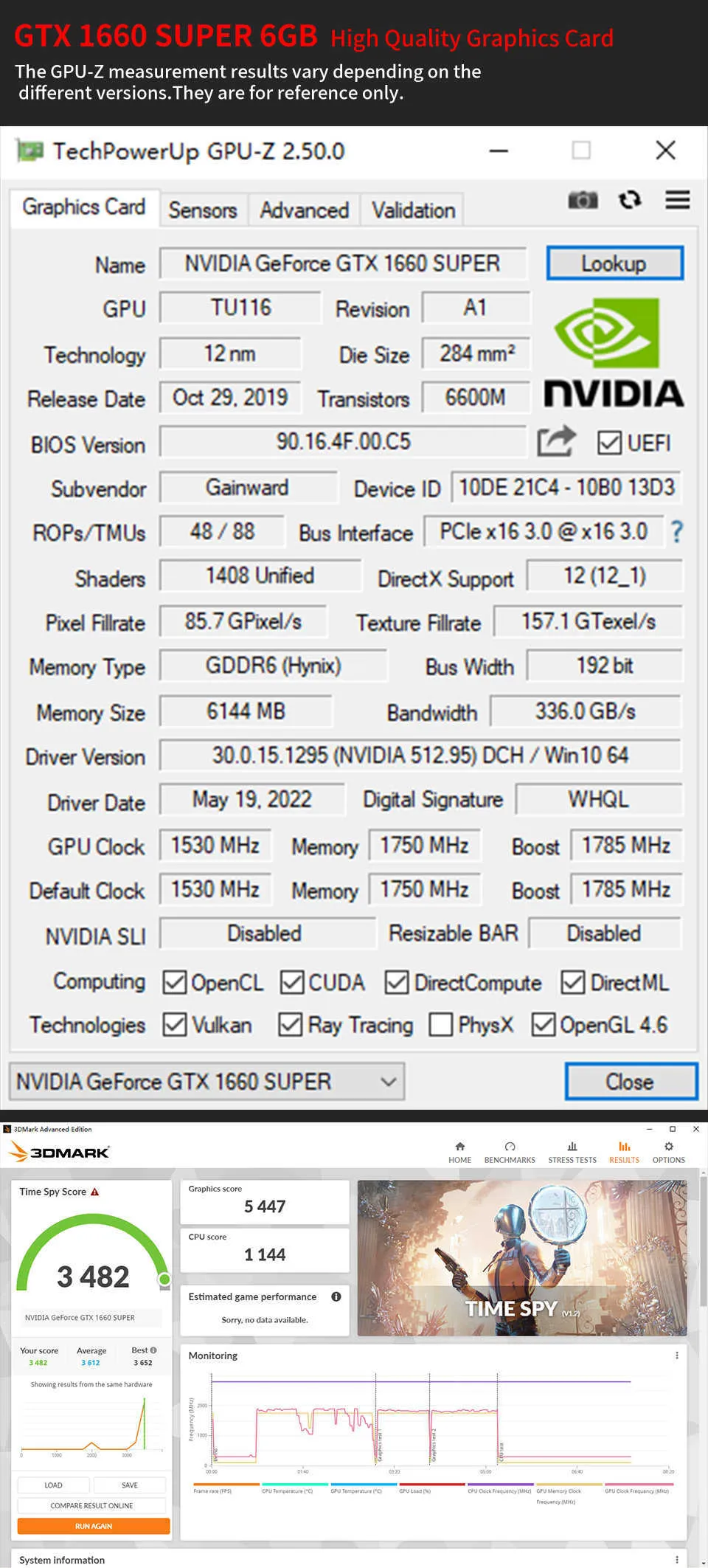The width and height of the screenshot is (708, 1568).
Task: Click the GPU Load (%) legend item
Action: [x=432, y=1488]
